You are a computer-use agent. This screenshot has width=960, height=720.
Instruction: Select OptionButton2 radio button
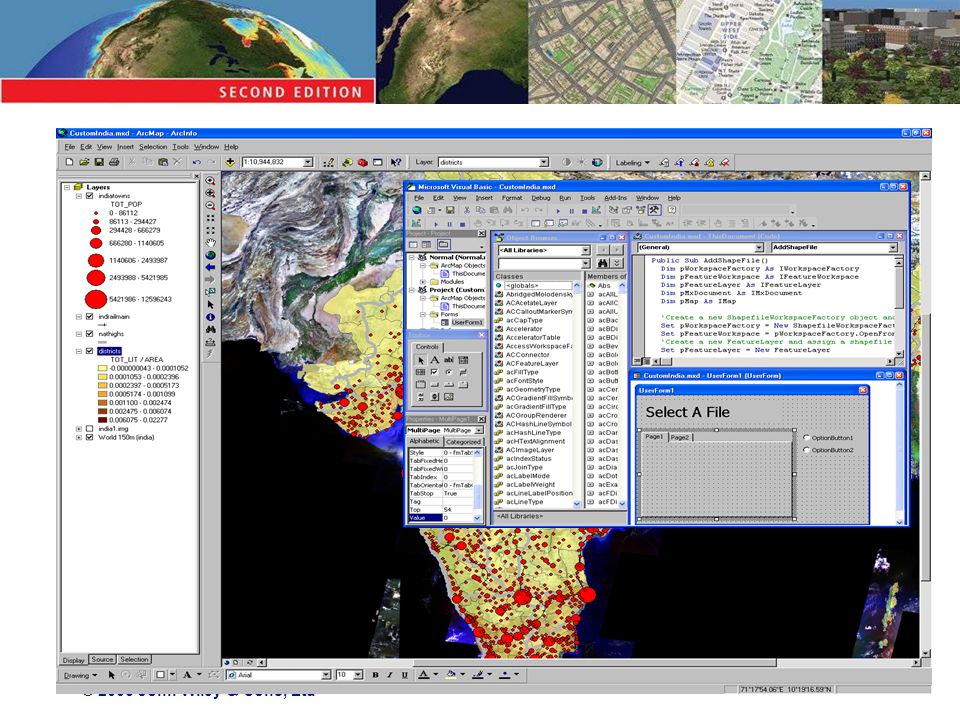pos(806,450)
